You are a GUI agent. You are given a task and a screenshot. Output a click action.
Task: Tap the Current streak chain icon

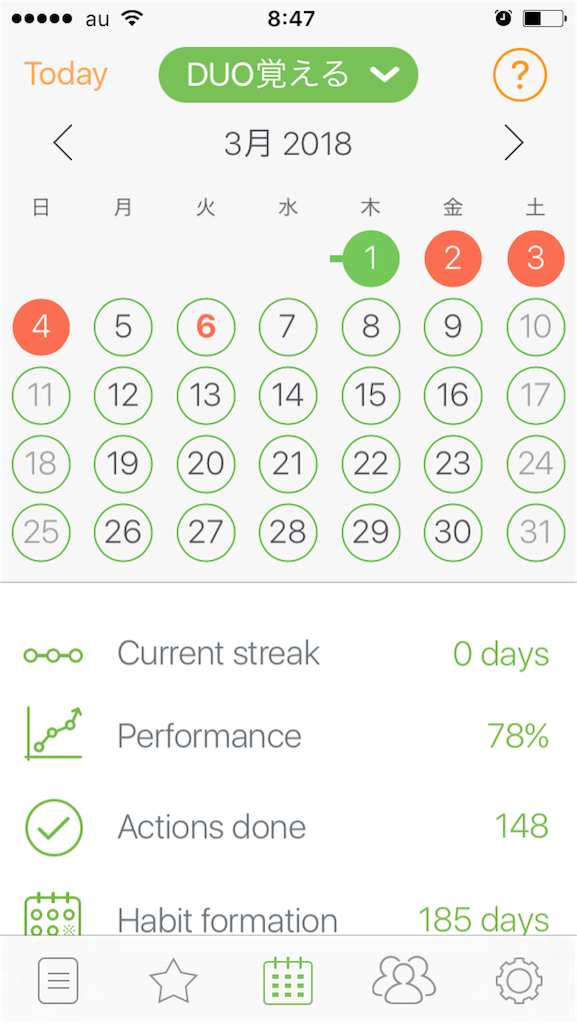click(x=54, y=654)
